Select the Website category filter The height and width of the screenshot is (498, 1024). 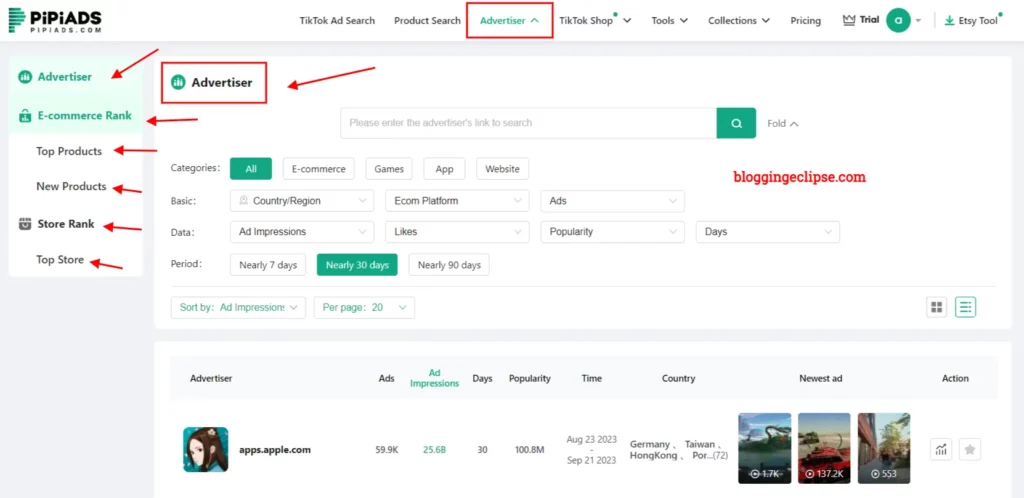[x=502, y=168]
